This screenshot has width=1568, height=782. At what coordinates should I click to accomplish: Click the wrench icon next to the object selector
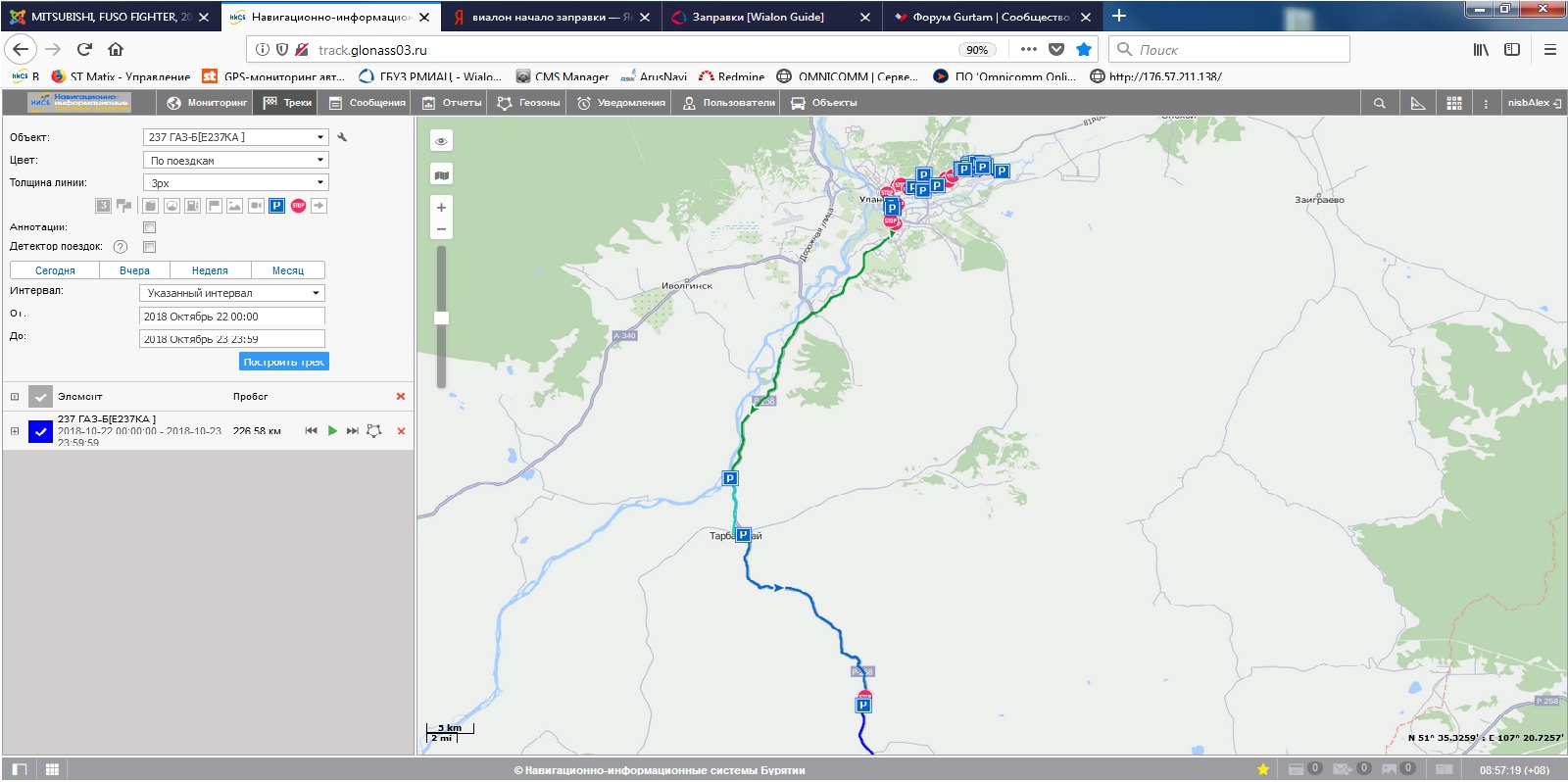[342, 137]
